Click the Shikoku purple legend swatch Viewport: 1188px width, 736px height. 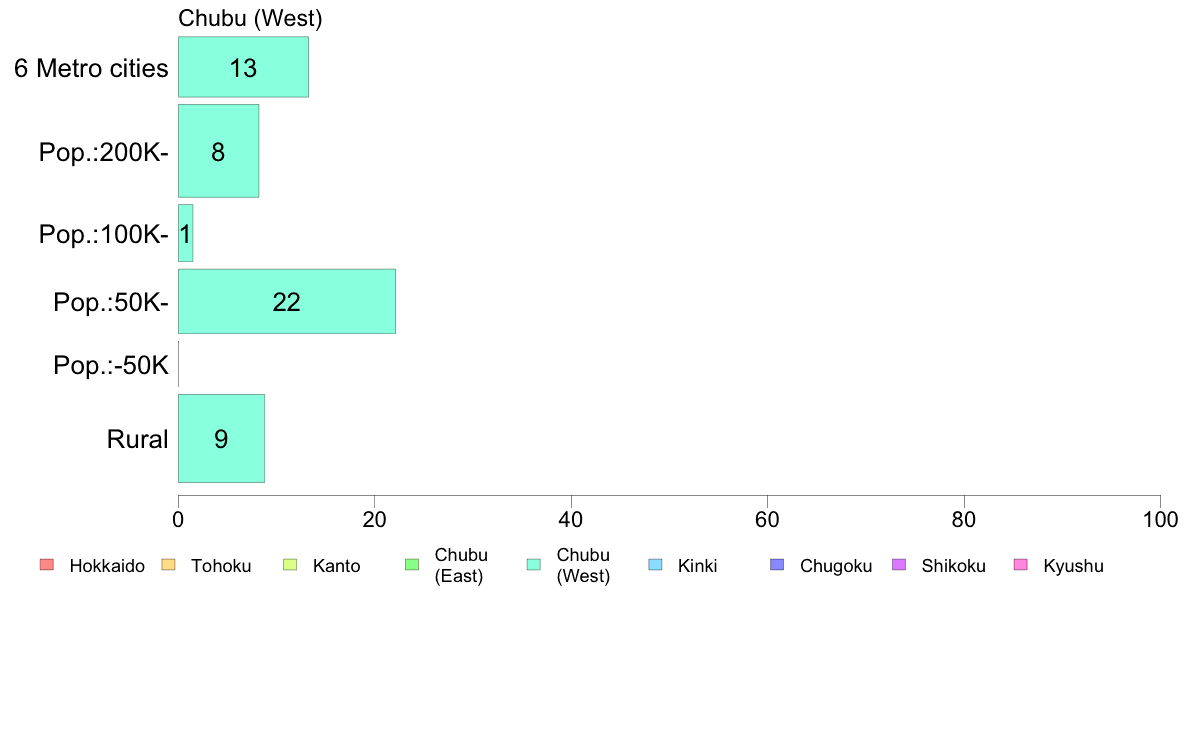pyautogui.click(x=899, y=565)
